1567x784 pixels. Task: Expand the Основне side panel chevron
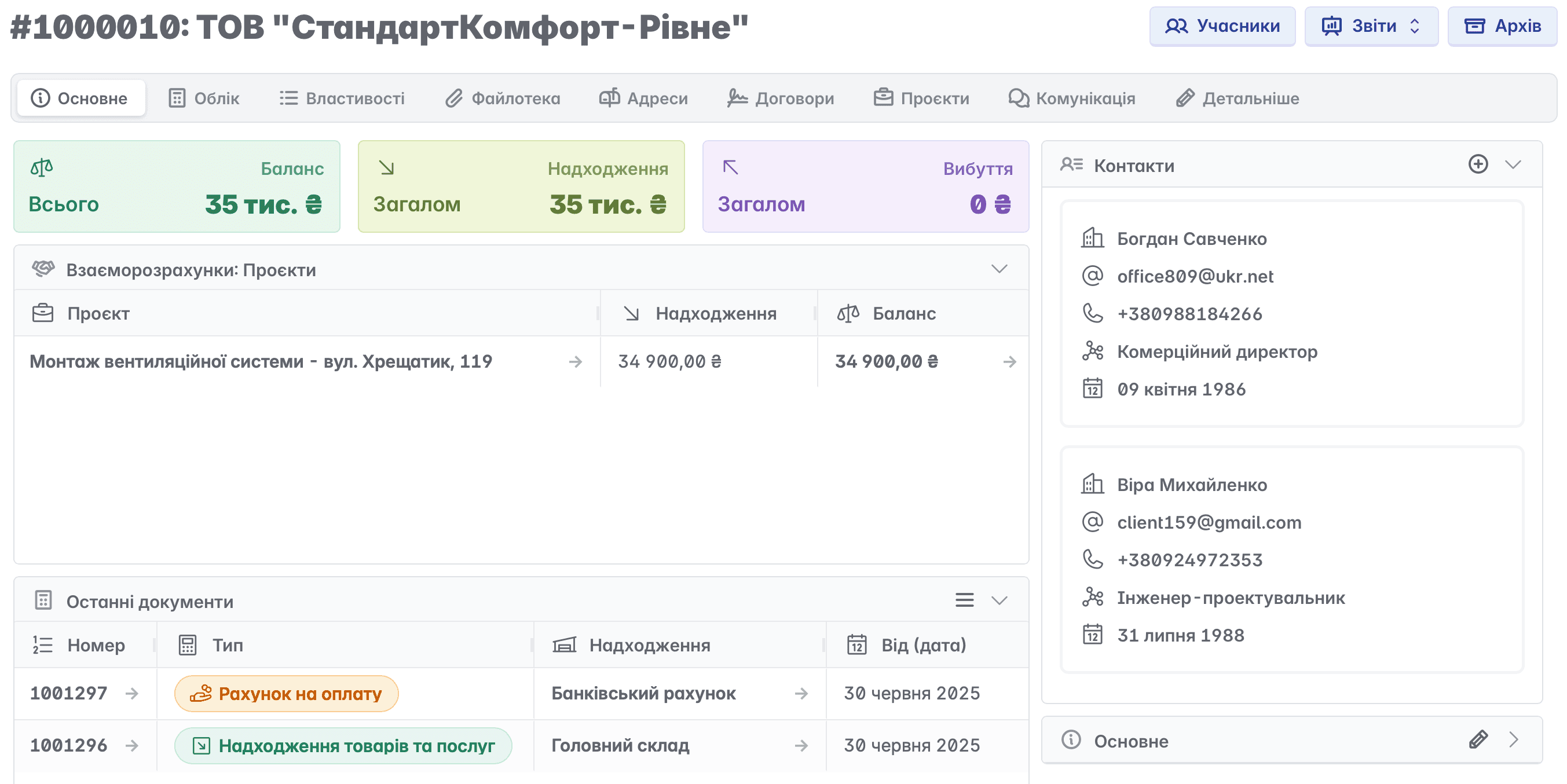point(1514,739)
